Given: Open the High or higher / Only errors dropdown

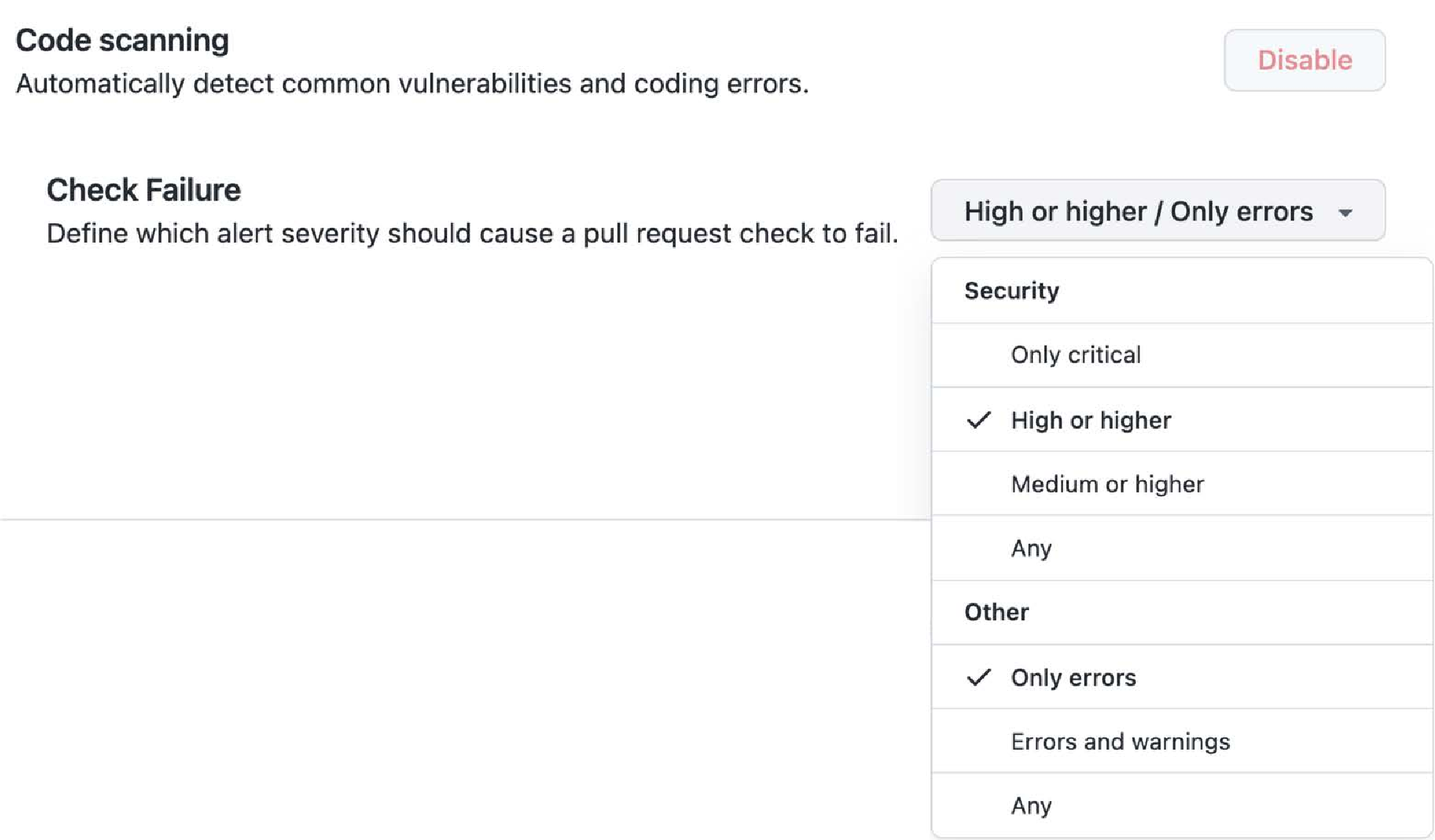Looking at the screenshot, I should click(x=1159, y=210).
